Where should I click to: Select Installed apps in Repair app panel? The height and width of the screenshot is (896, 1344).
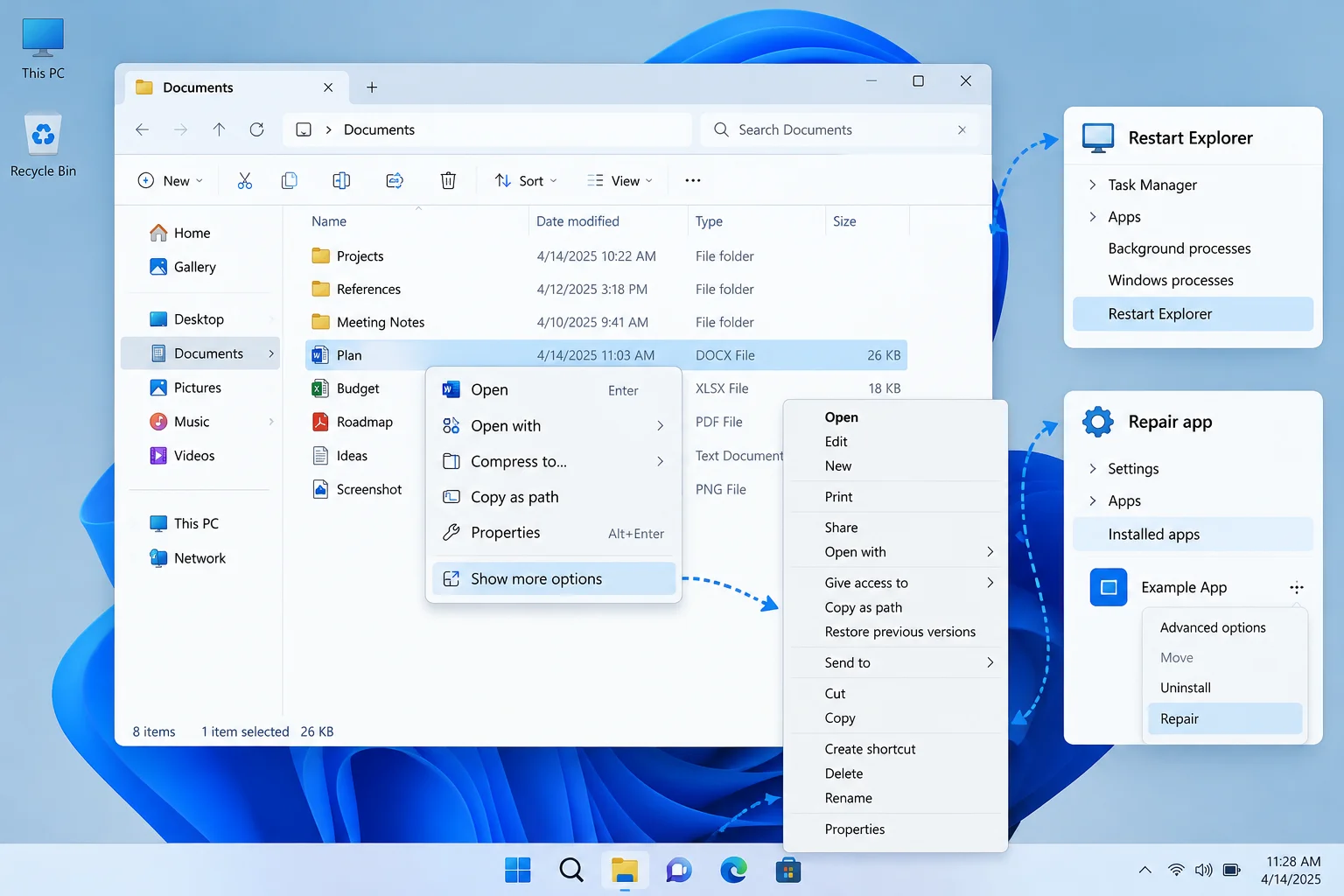point(1193,535)
